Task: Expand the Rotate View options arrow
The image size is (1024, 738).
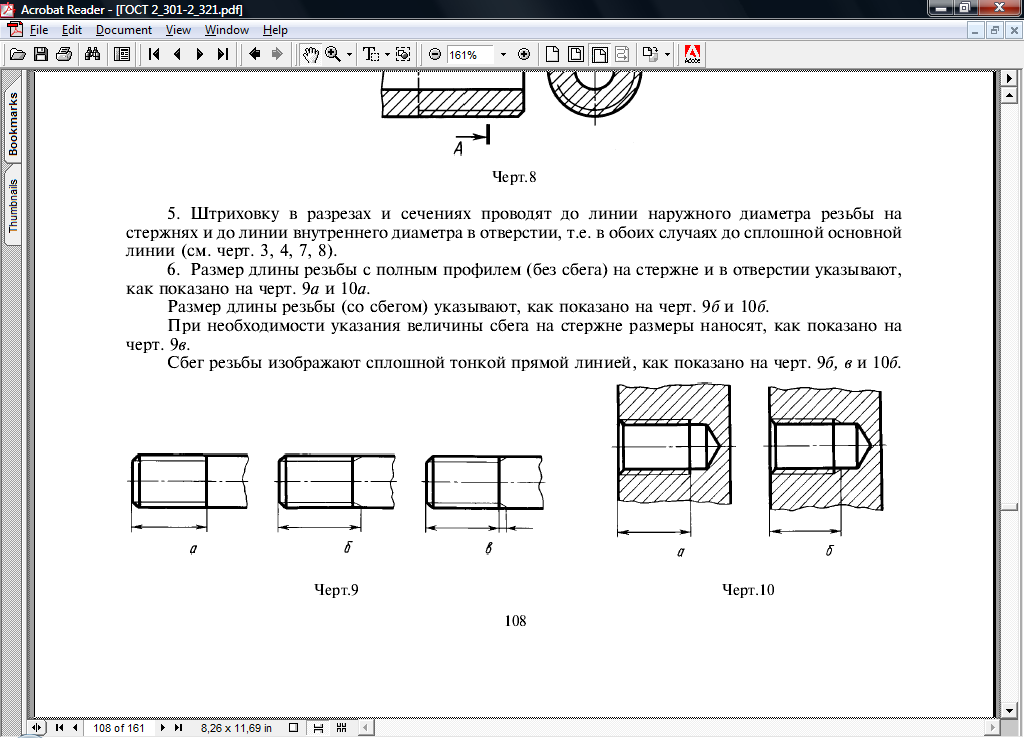Action: point(667,54)
